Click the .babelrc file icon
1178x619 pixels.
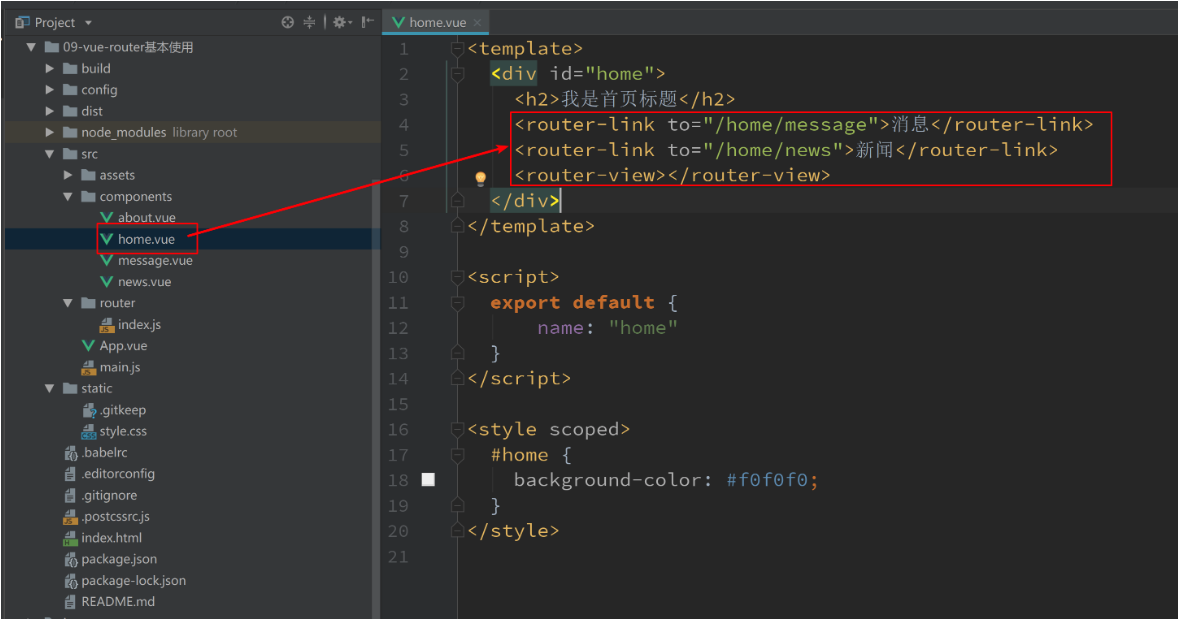pos(71,453)
